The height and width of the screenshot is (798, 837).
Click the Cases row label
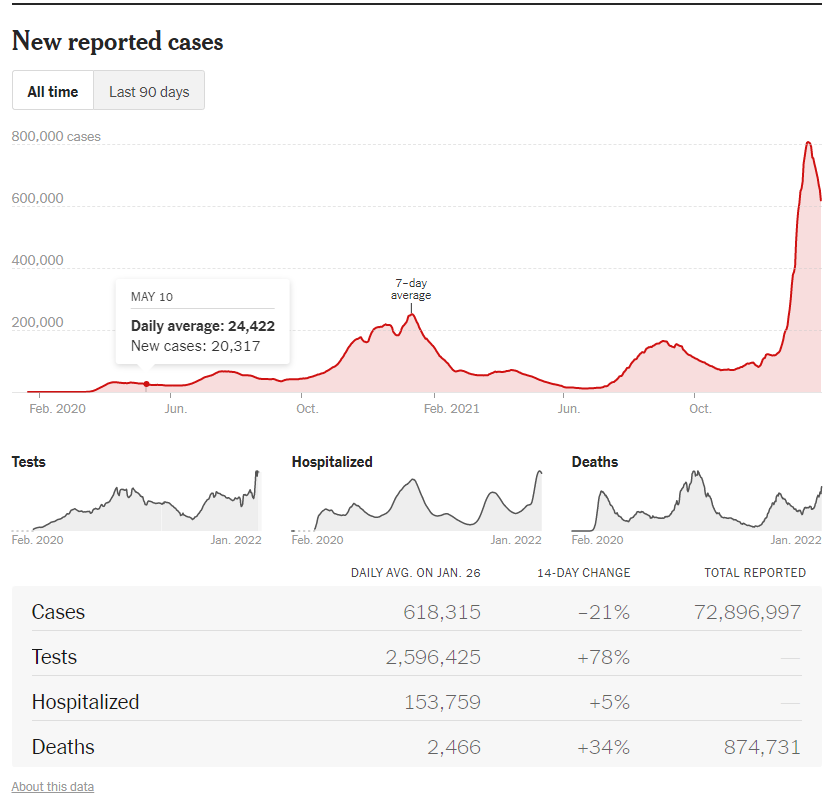[58, 612]
